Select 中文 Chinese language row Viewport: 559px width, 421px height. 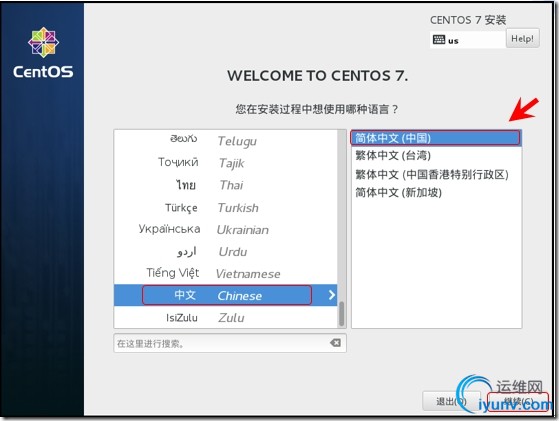225,295
